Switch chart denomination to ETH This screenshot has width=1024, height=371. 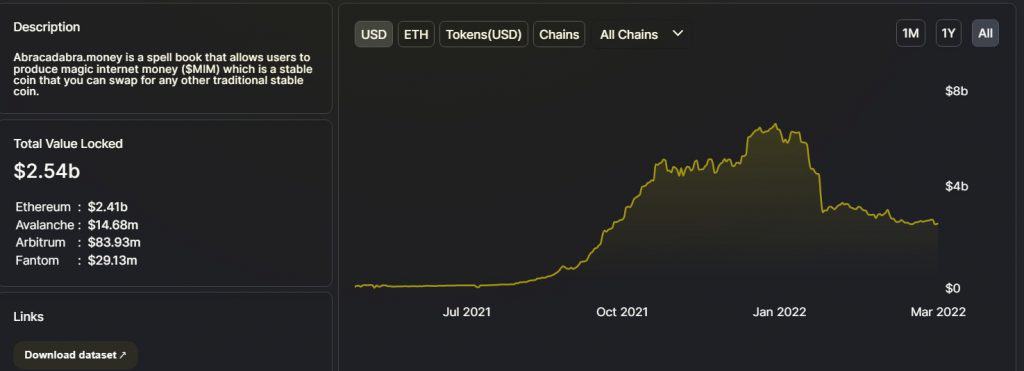416,34
